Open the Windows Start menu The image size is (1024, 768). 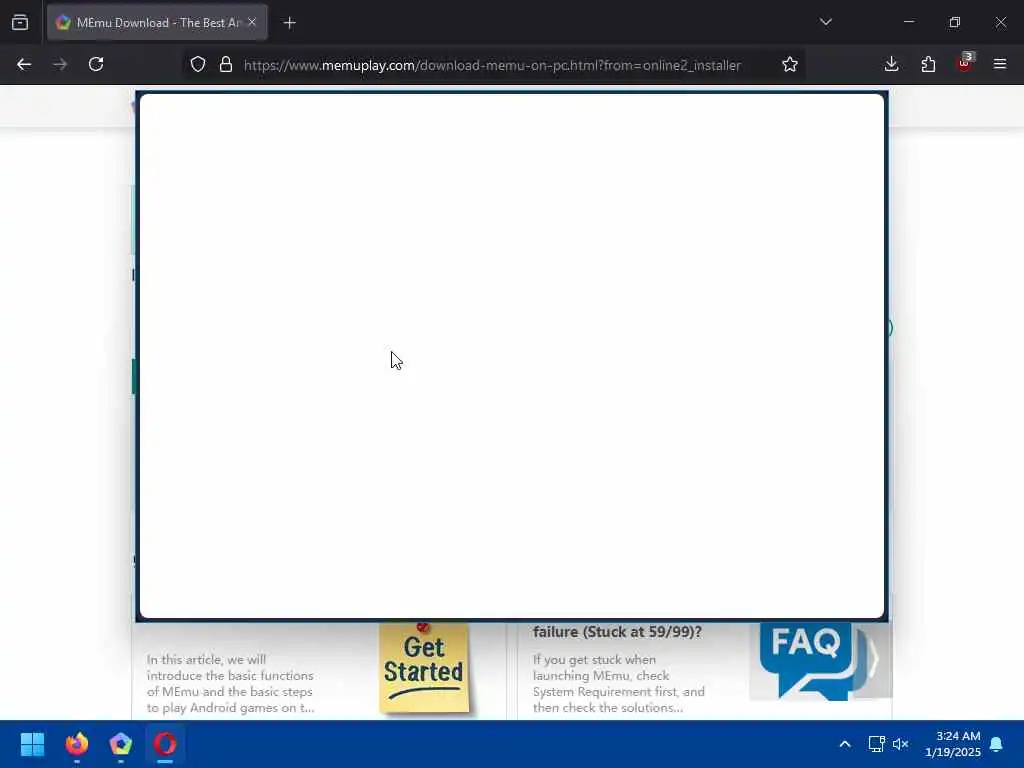coord(32,744)
